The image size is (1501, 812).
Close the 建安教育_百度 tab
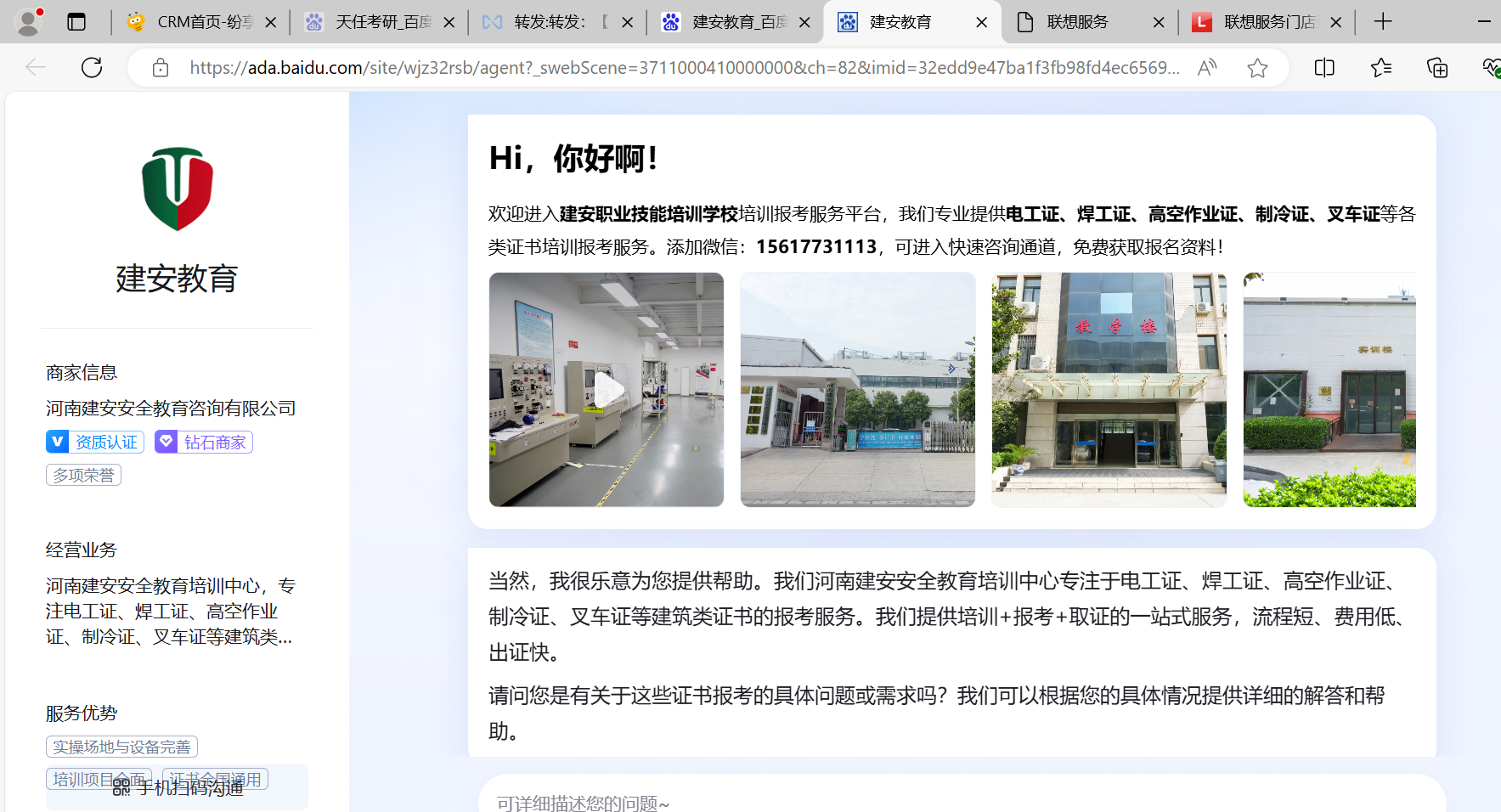click(x=804, y=23)
